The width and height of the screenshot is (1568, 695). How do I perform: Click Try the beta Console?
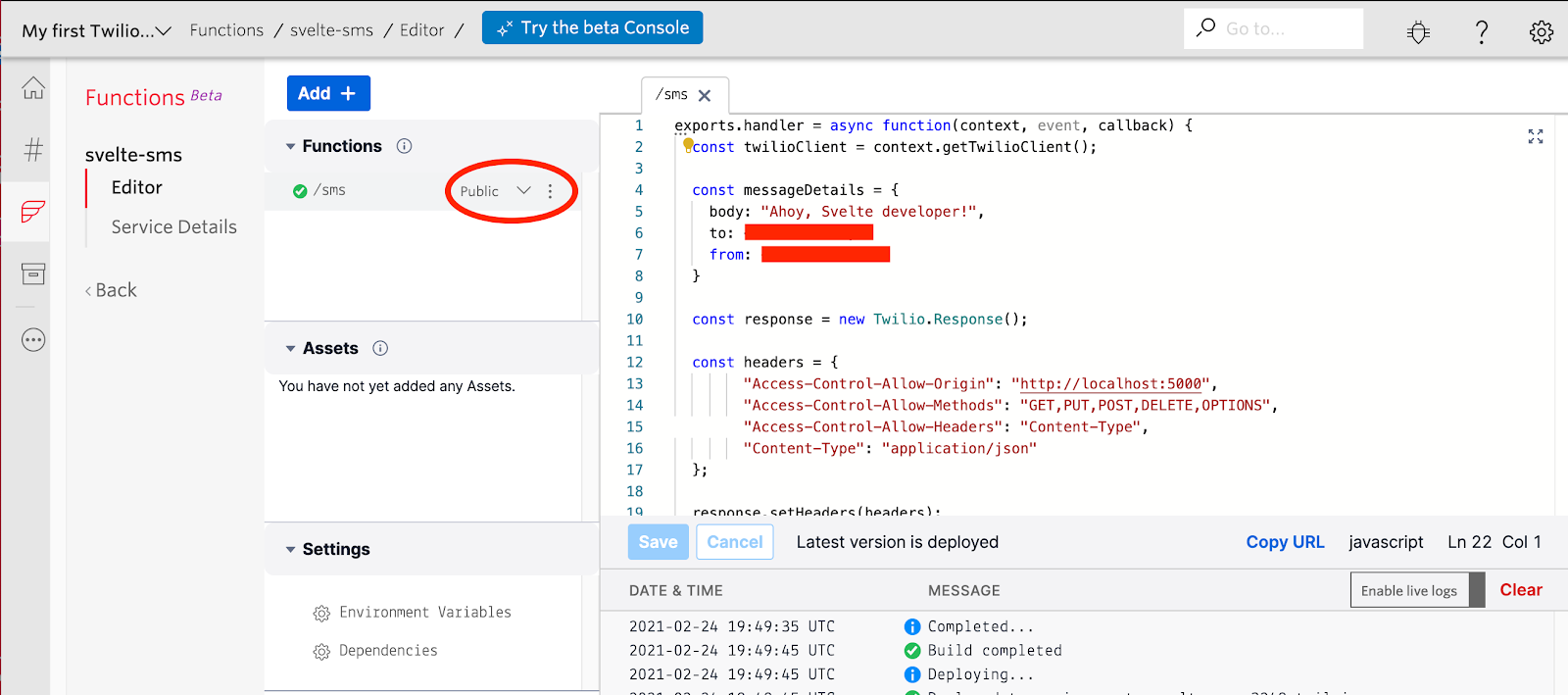tap(592, 28)
